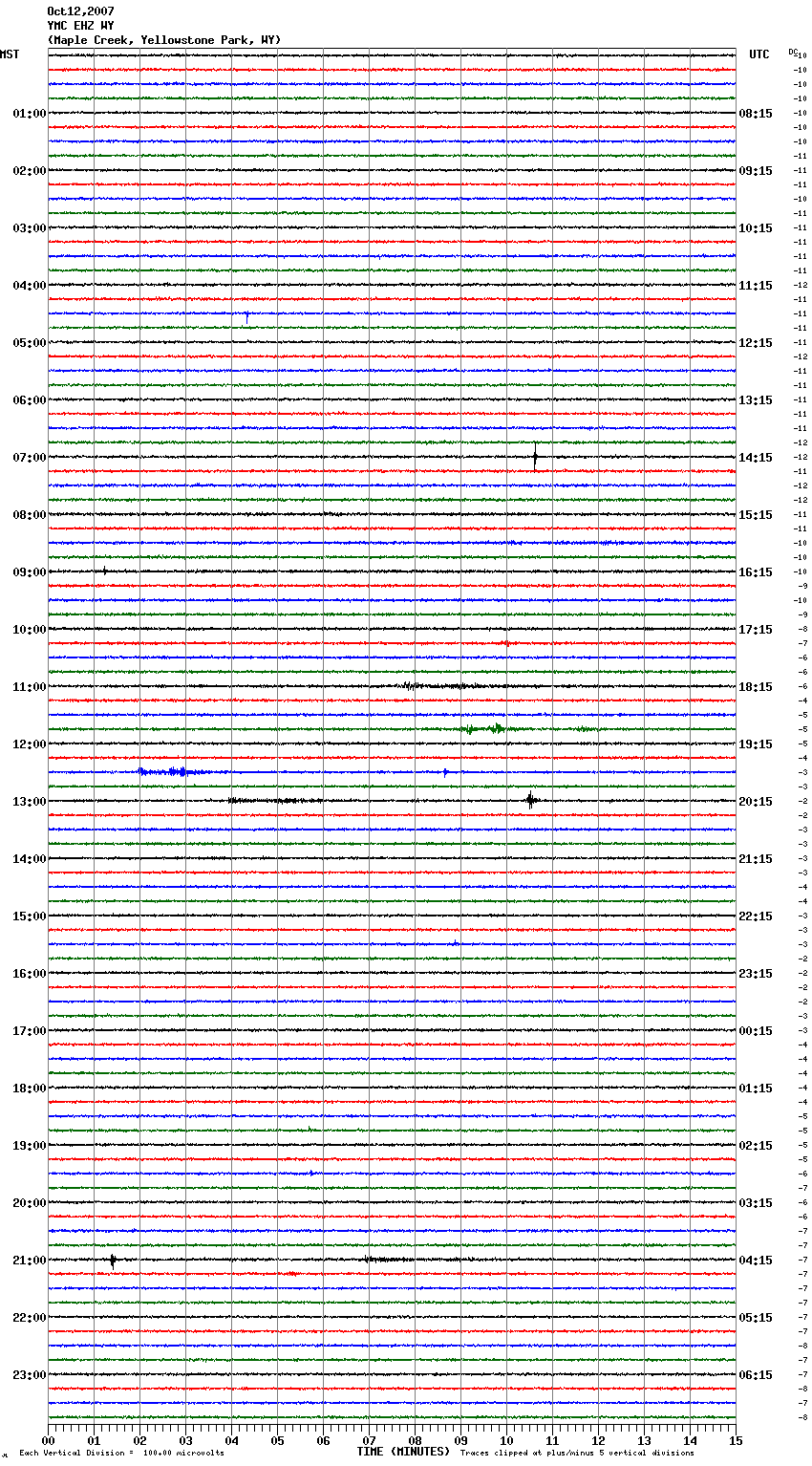Click the blue spike on the 04:30 trace

click(246, 316)
